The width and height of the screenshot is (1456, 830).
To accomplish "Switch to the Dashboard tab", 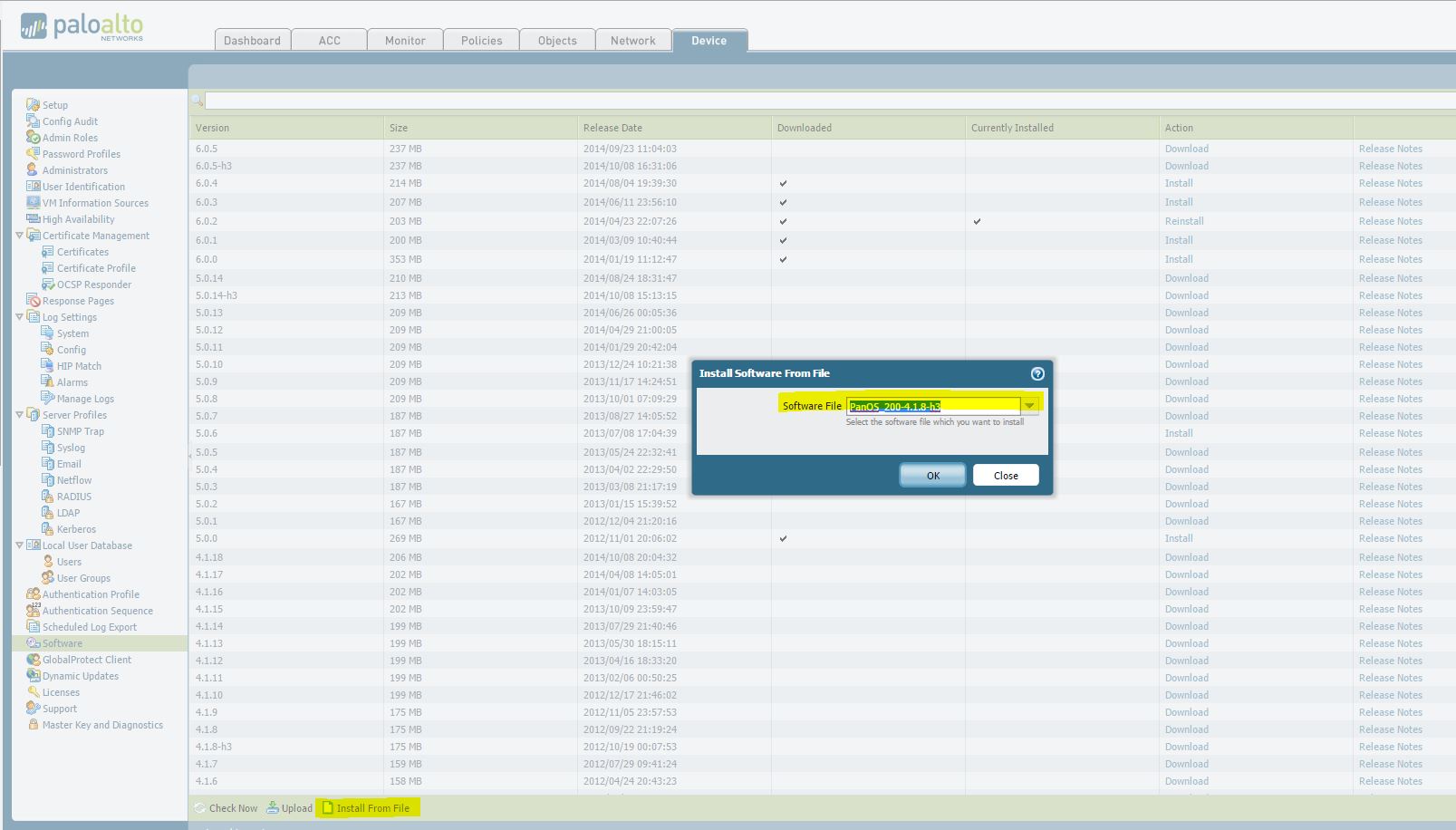I will [252, 41].
